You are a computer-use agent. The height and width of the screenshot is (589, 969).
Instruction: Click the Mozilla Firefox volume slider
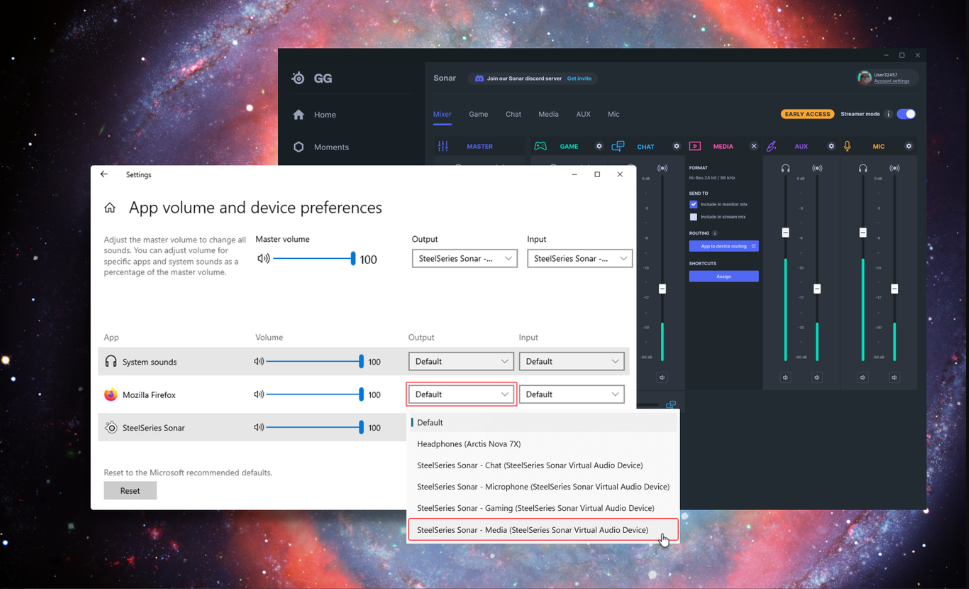(315, 394)
